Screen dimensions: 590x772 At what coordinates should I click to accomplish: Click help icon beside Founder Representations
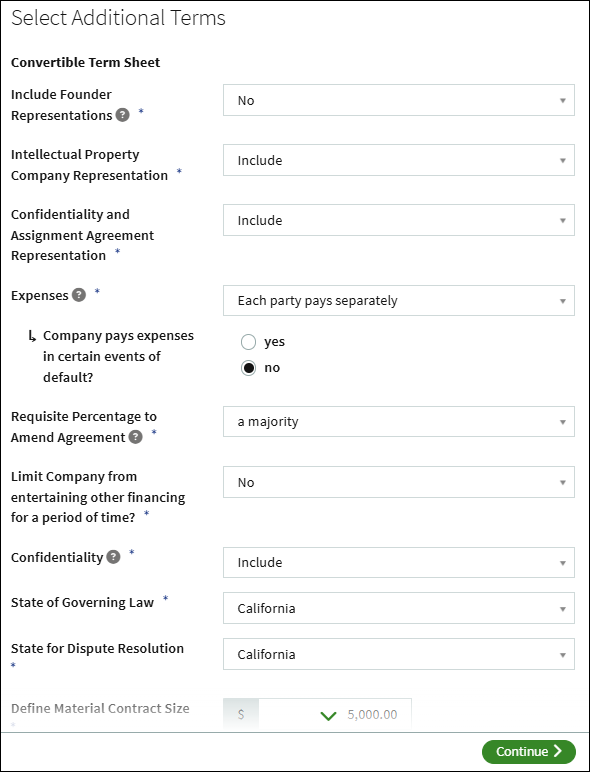(123, 115)
